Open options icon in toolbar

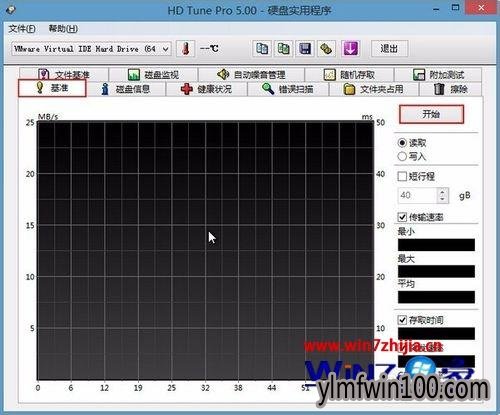[327, 49]
